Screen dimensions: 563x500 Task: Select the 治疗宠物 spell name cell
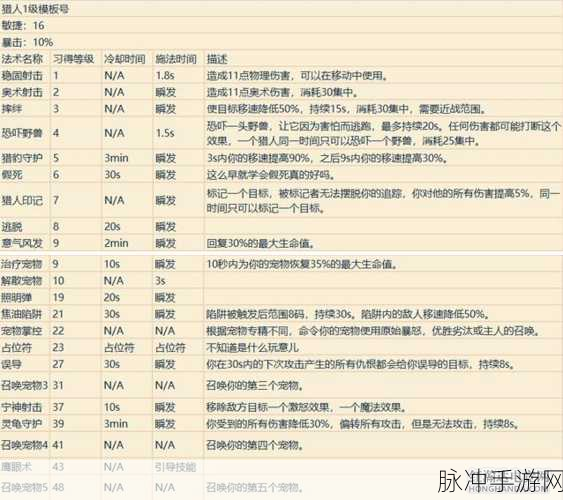click(22, 264)
